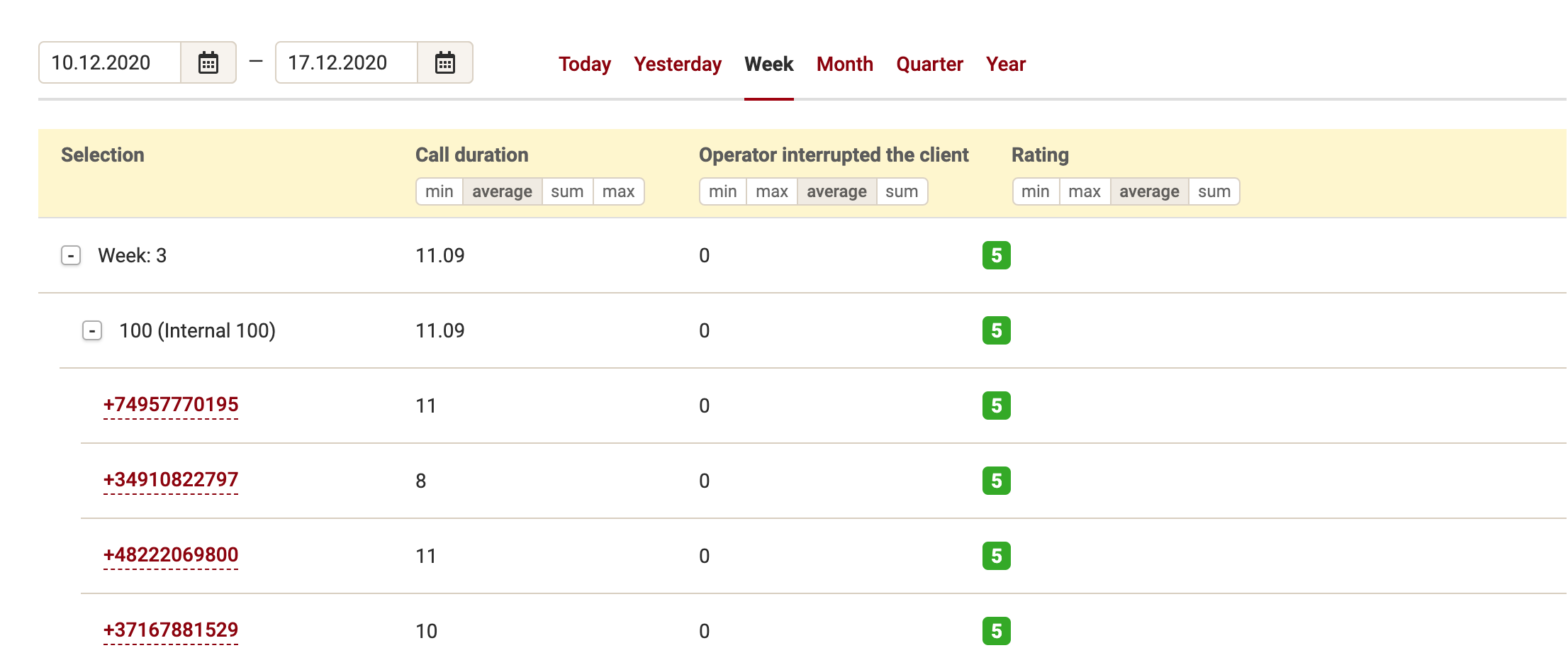Open phone number +74957770195 link
This screenshot has width=1568, height=665.
pos(171,405)
